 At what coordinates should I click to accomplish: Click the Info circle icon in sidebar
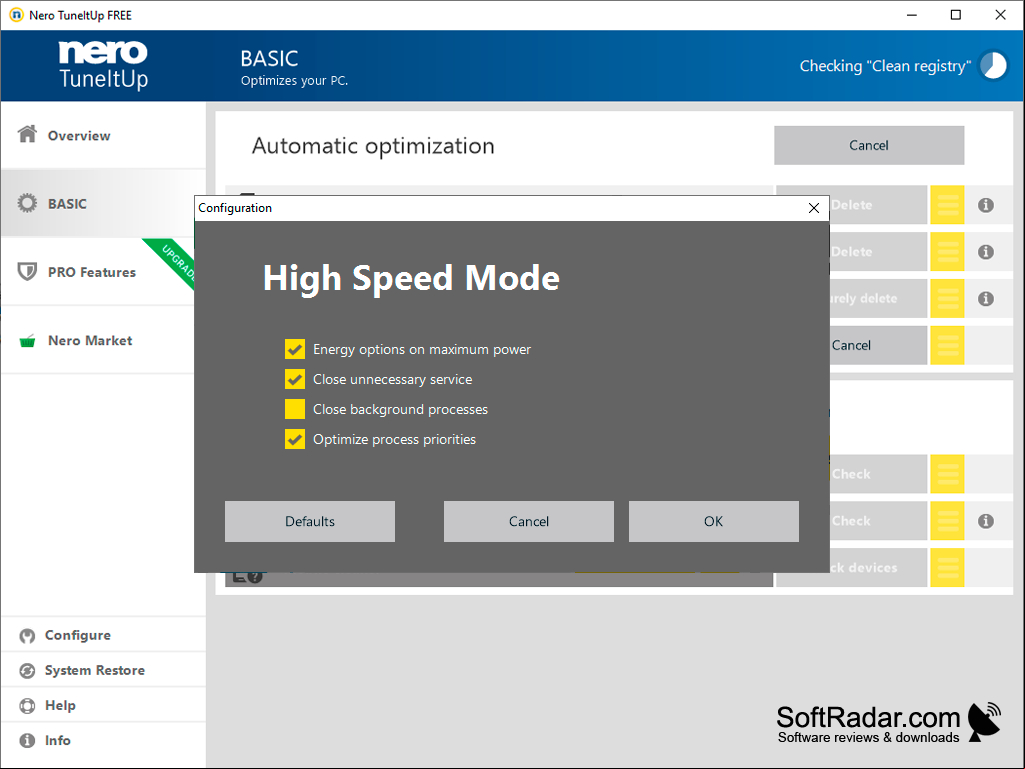27,741
